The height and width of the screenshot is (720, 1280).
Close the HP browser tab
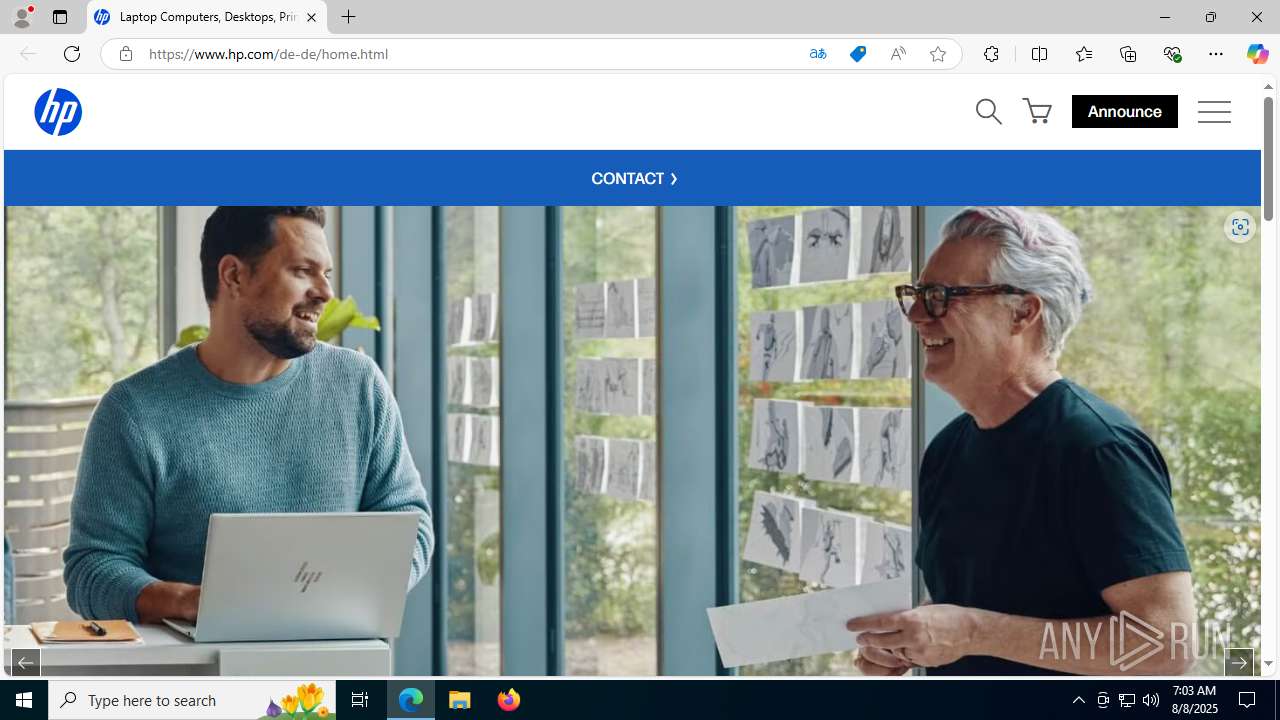(x=311, y=17)
